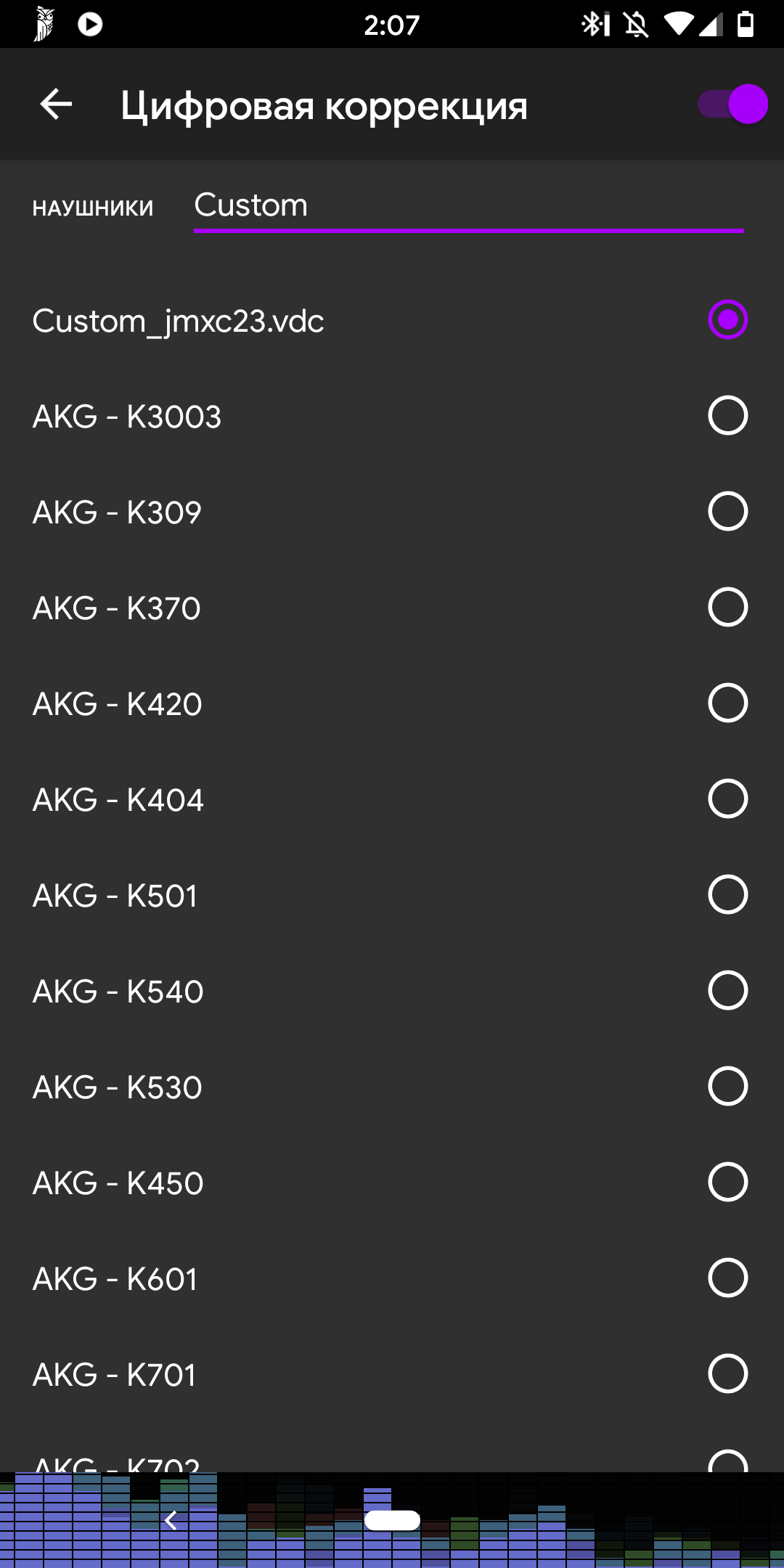Screen dimensions: 784x1568
Task: Tap the home pill in navigation bar
Action: (392, 1520)
